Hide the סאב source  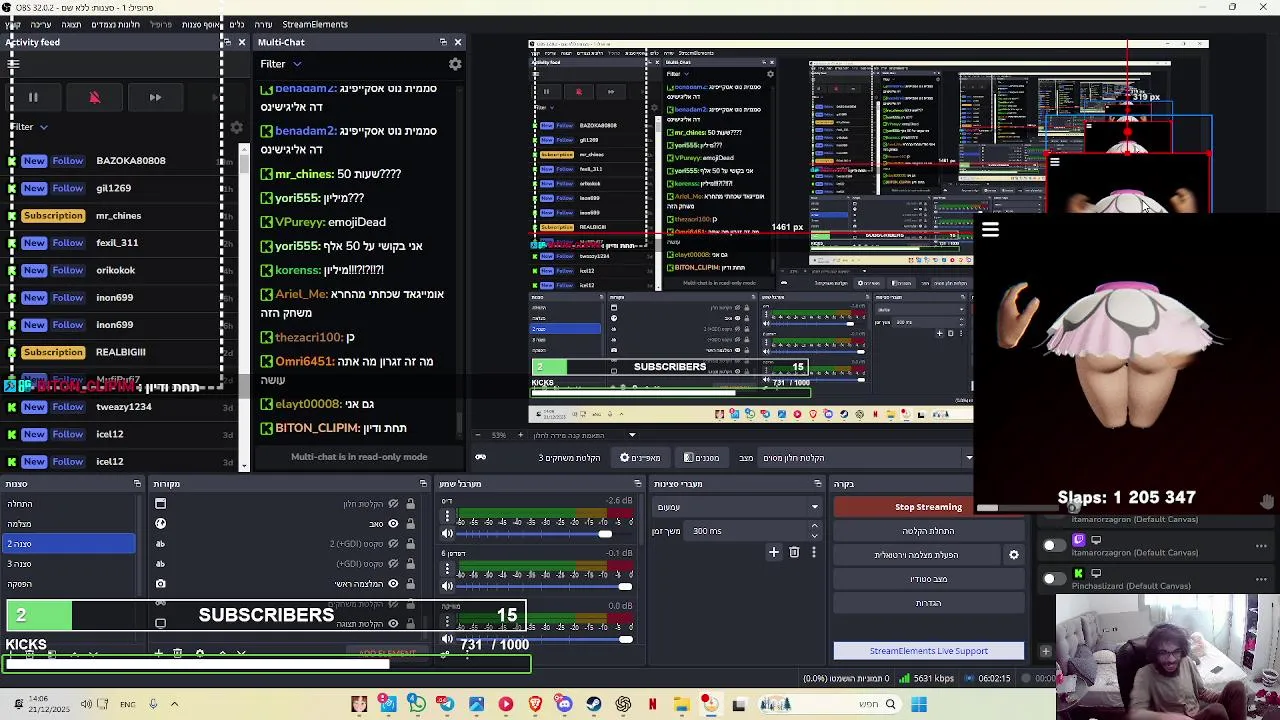click(x=393, y=523)
